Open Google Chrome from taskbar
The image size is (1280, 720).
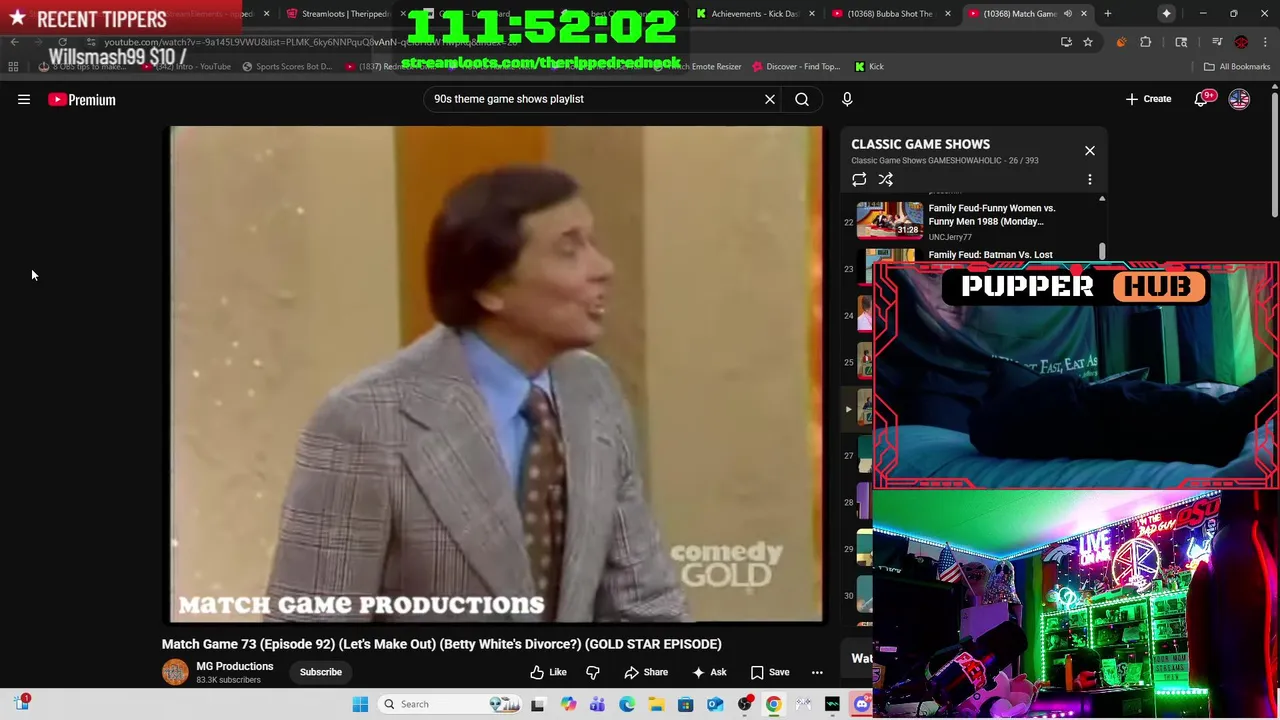(773, 704)
